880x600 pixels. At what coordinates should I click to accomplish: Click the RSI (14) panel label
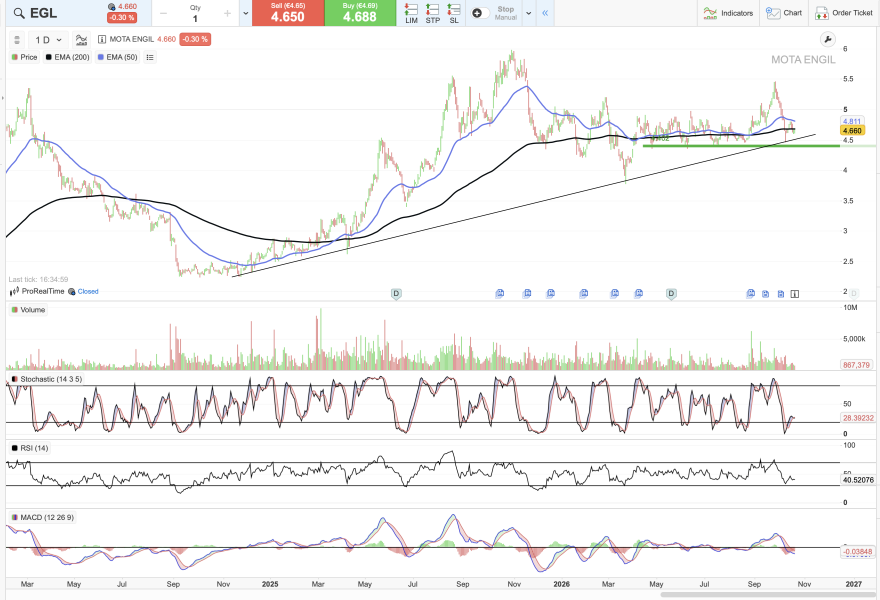pyautogui.click(x=30, y=448)
